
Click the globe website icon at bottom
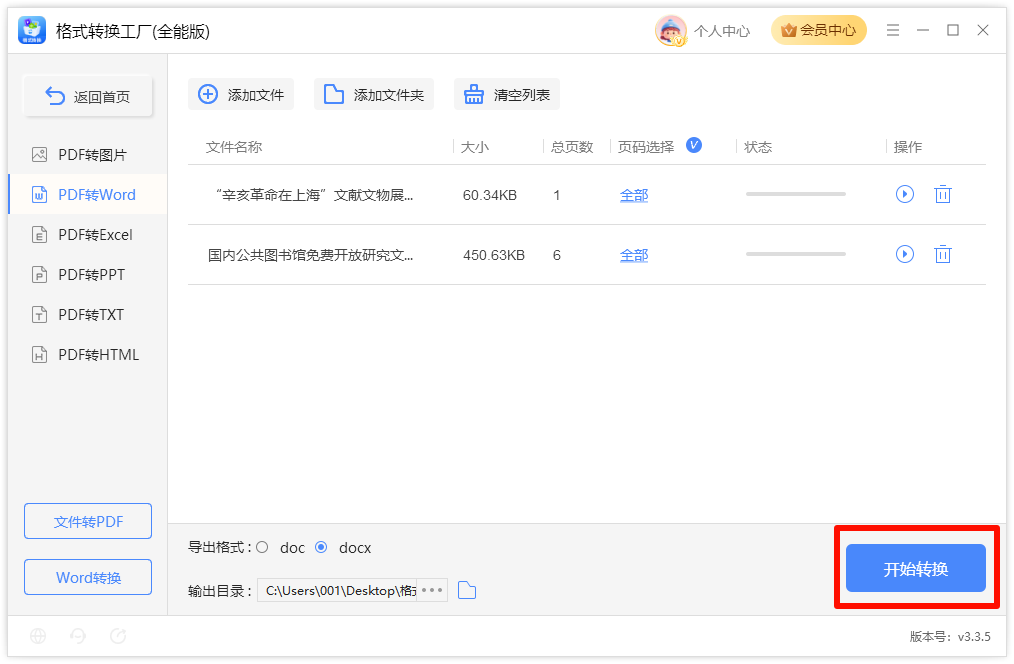(38, 636)
